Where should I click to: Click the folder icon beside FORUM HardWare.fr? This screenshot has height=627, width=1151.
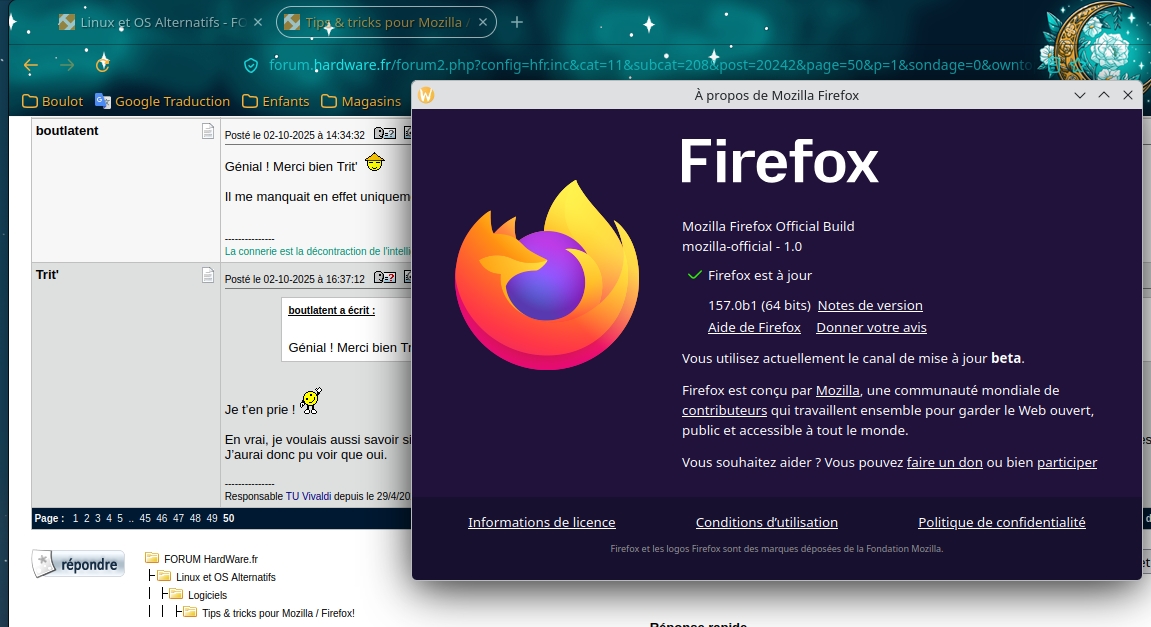(152, 558)
